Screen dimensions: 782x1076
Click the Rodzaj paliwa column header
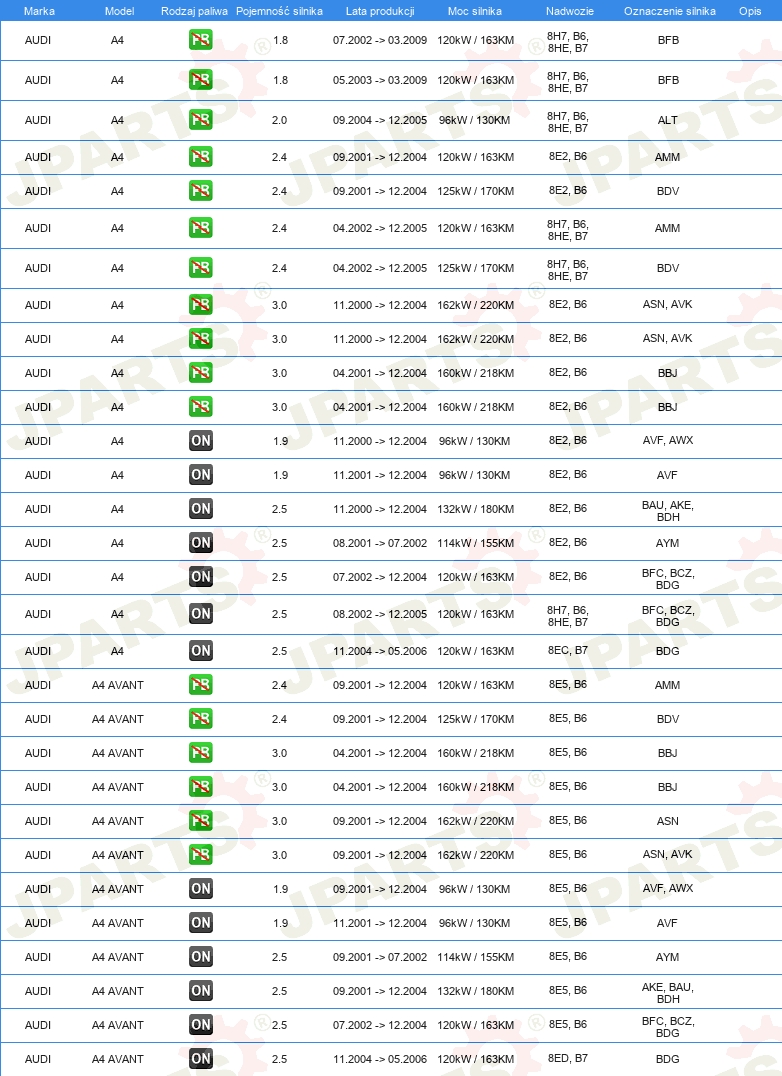click(x=194, y=11)
